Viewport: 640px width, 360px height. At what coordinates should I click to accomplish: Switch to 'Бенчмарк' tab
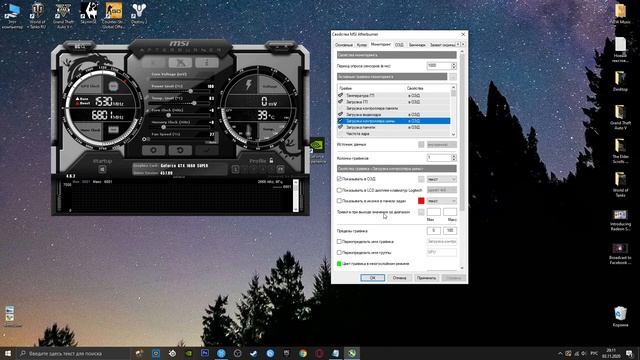(417, 45)
